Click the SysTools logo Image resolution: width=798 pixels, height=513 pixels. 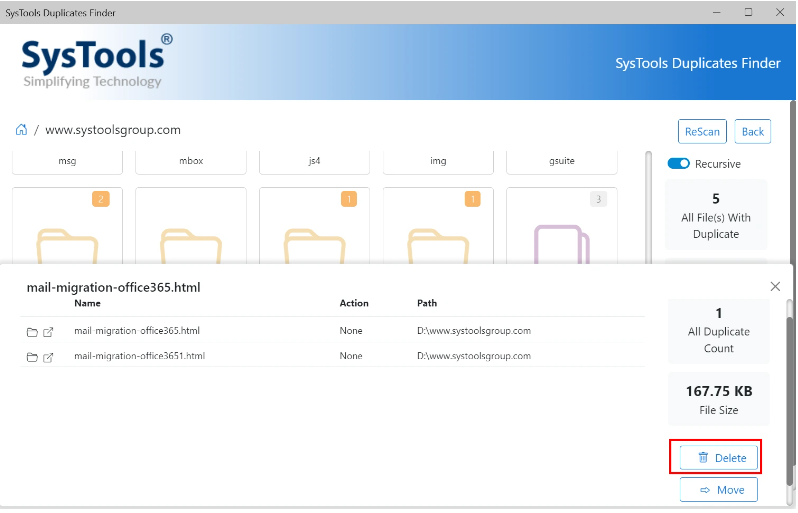pos(97,61)
